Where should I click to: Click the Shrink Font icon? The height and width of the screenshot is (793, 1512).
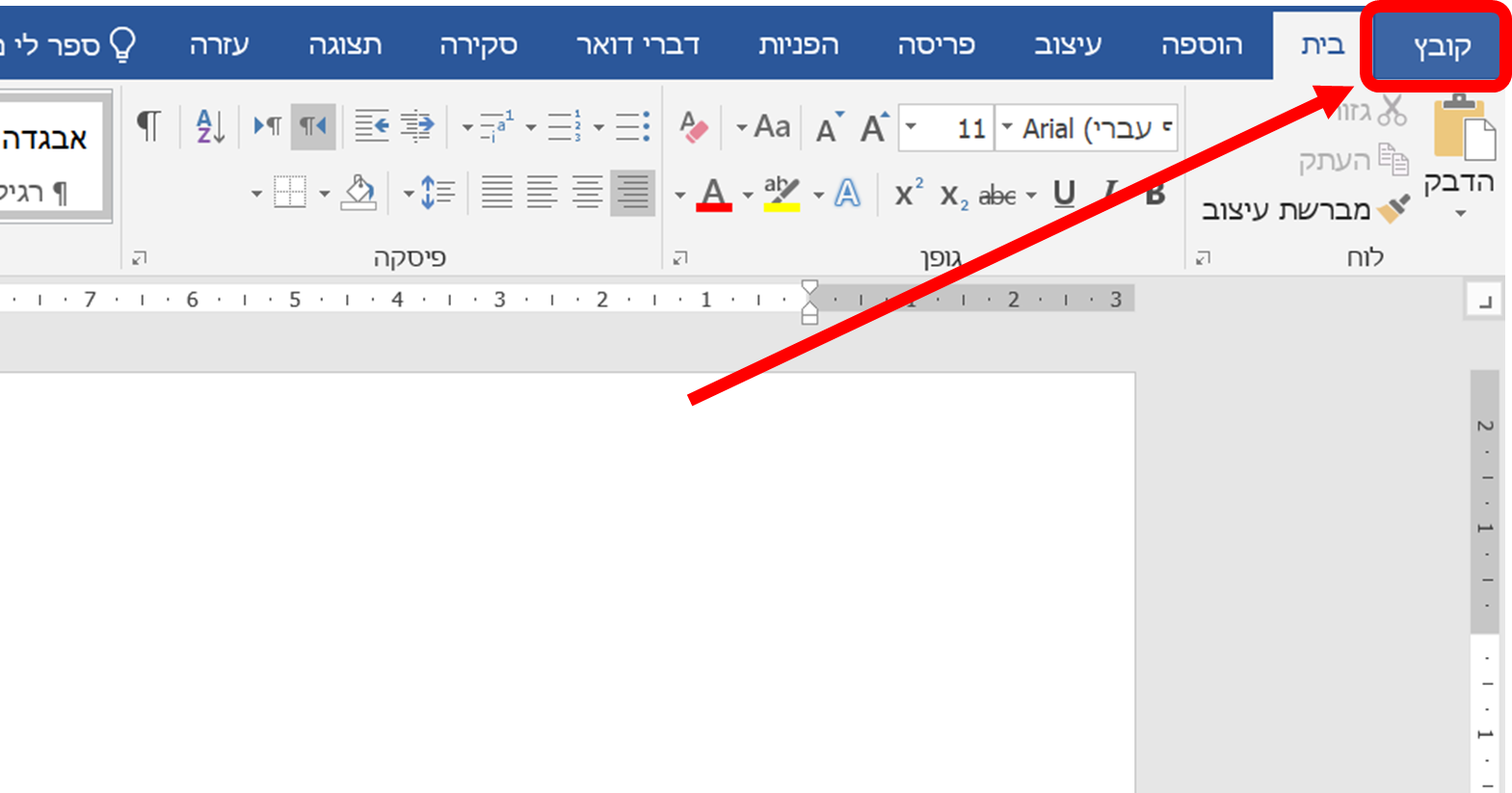[x=829, y=127]
